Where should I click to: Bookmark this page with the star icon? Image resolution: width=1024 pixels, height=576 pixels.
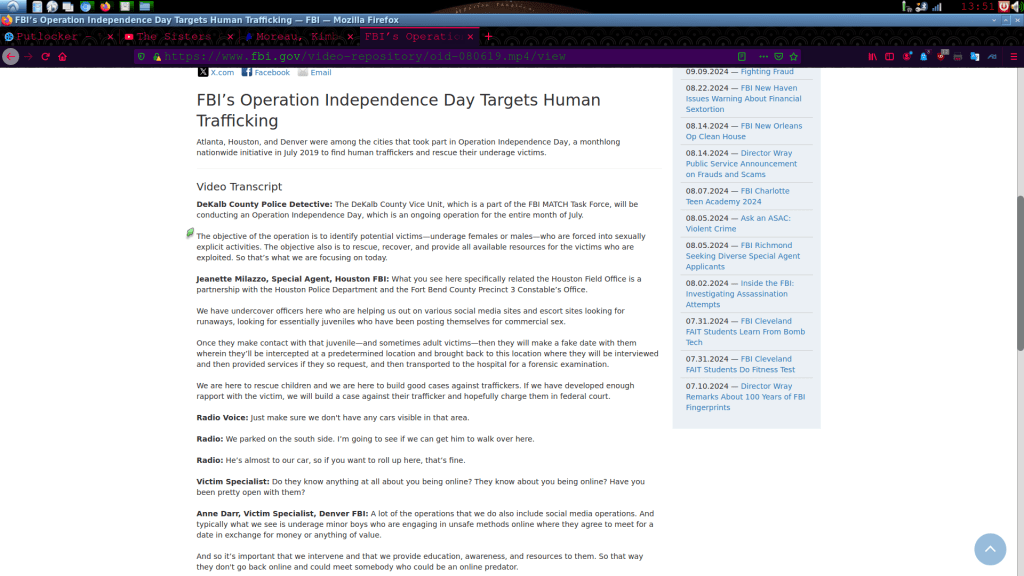coord(793,57)
